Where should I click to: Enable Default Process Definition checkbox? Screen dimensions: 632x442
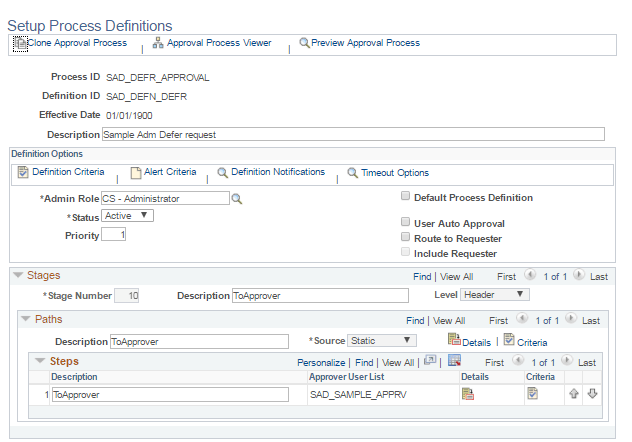405,196
